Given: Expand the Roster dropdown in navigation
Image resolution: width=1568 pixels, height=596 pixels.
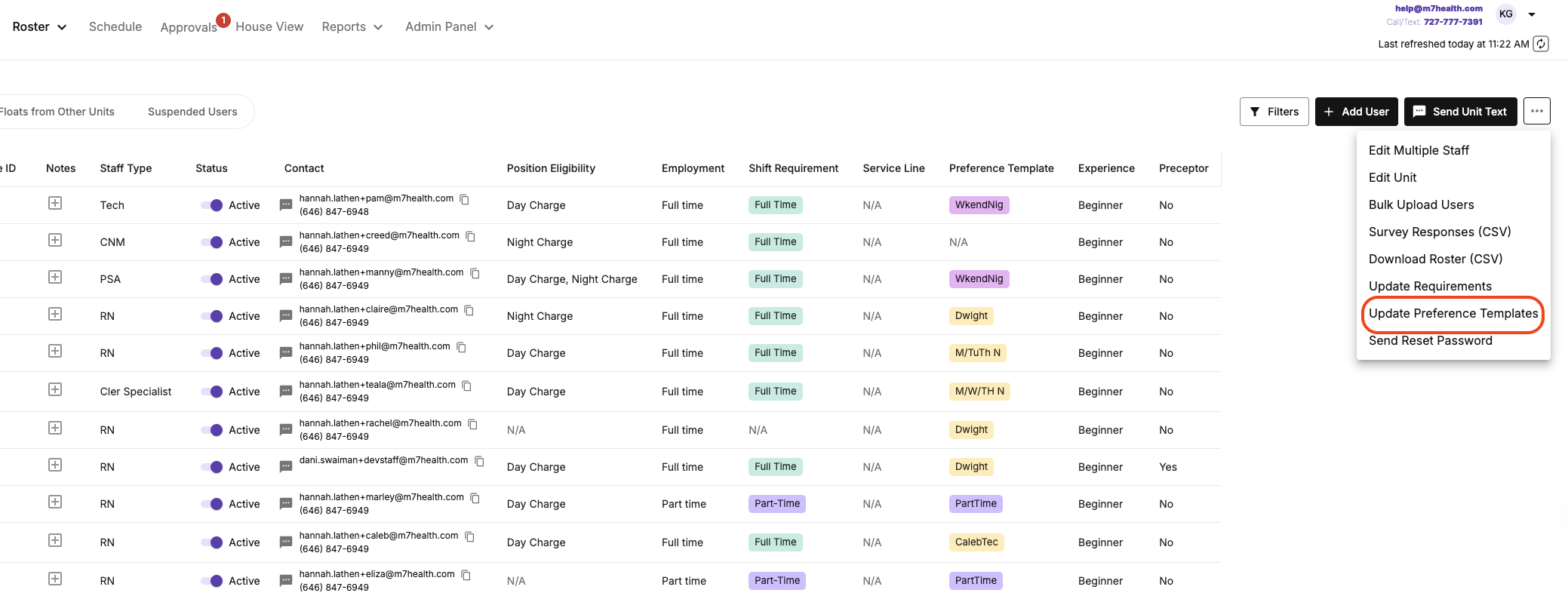Looking at the screenshot, I should coord(40,27).
